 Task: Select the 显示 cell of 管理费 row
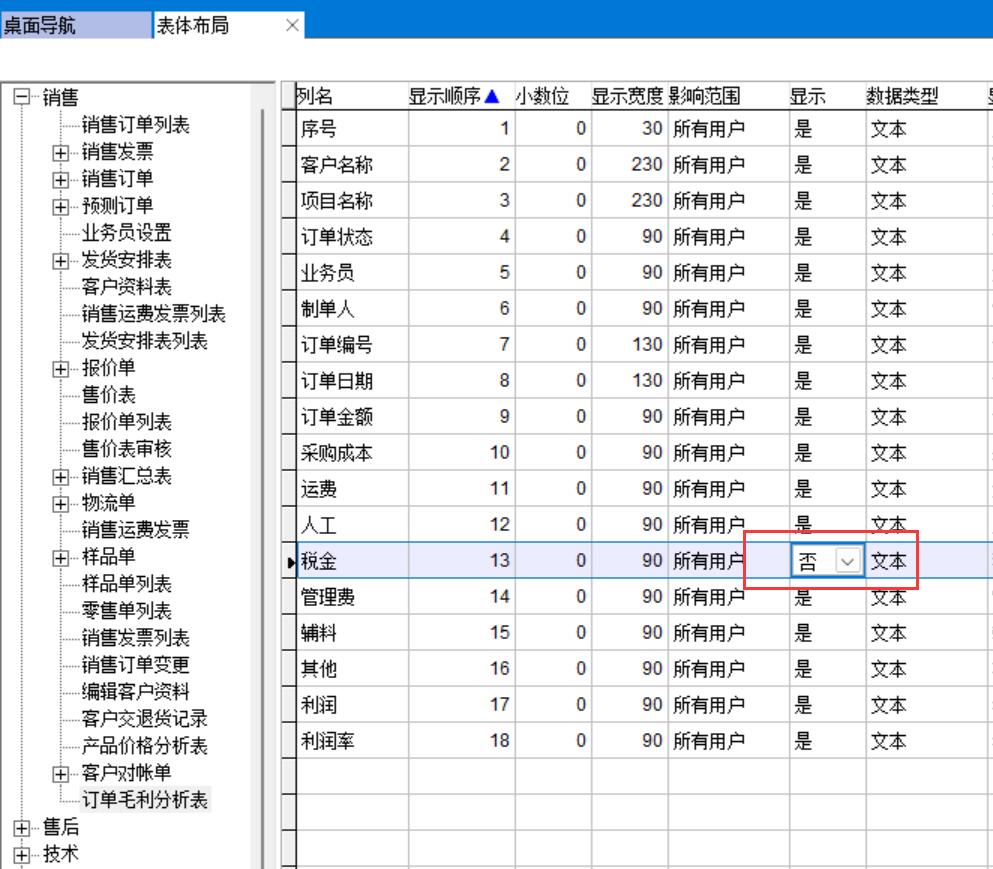(826, 597)
